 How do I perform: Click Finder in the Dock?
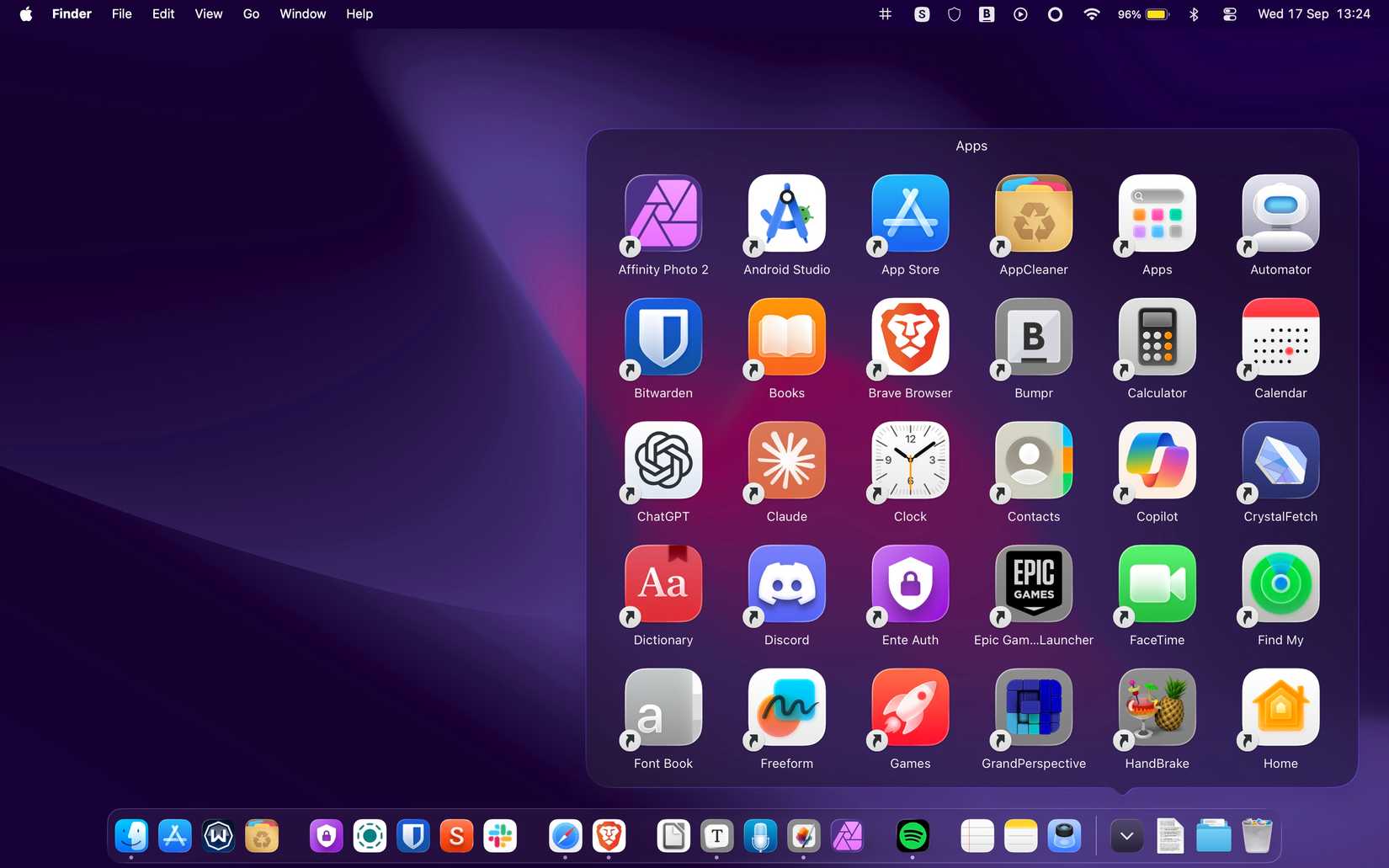coord(131,836)
